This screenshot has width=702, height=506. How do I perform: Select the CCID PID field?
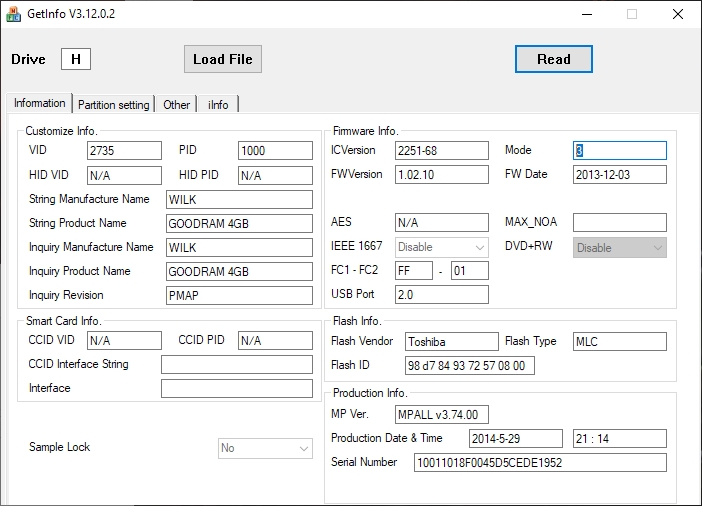[x=275, y=340]
